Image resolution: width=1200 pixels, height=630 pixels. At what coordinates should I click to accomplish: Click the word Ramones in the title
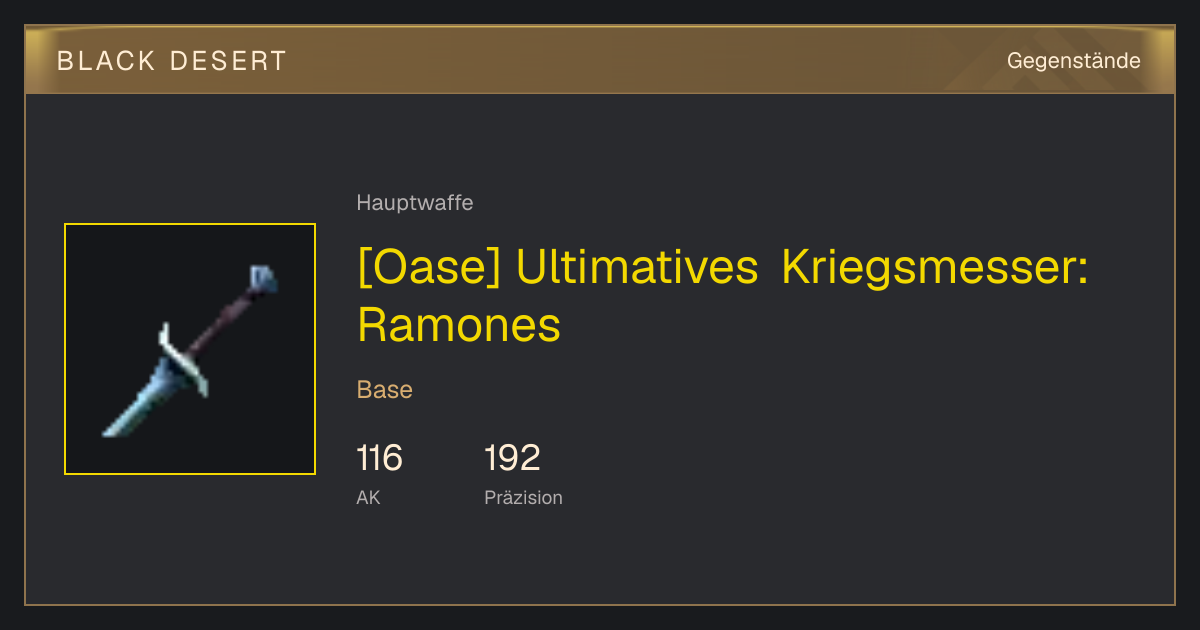point(459,325)
